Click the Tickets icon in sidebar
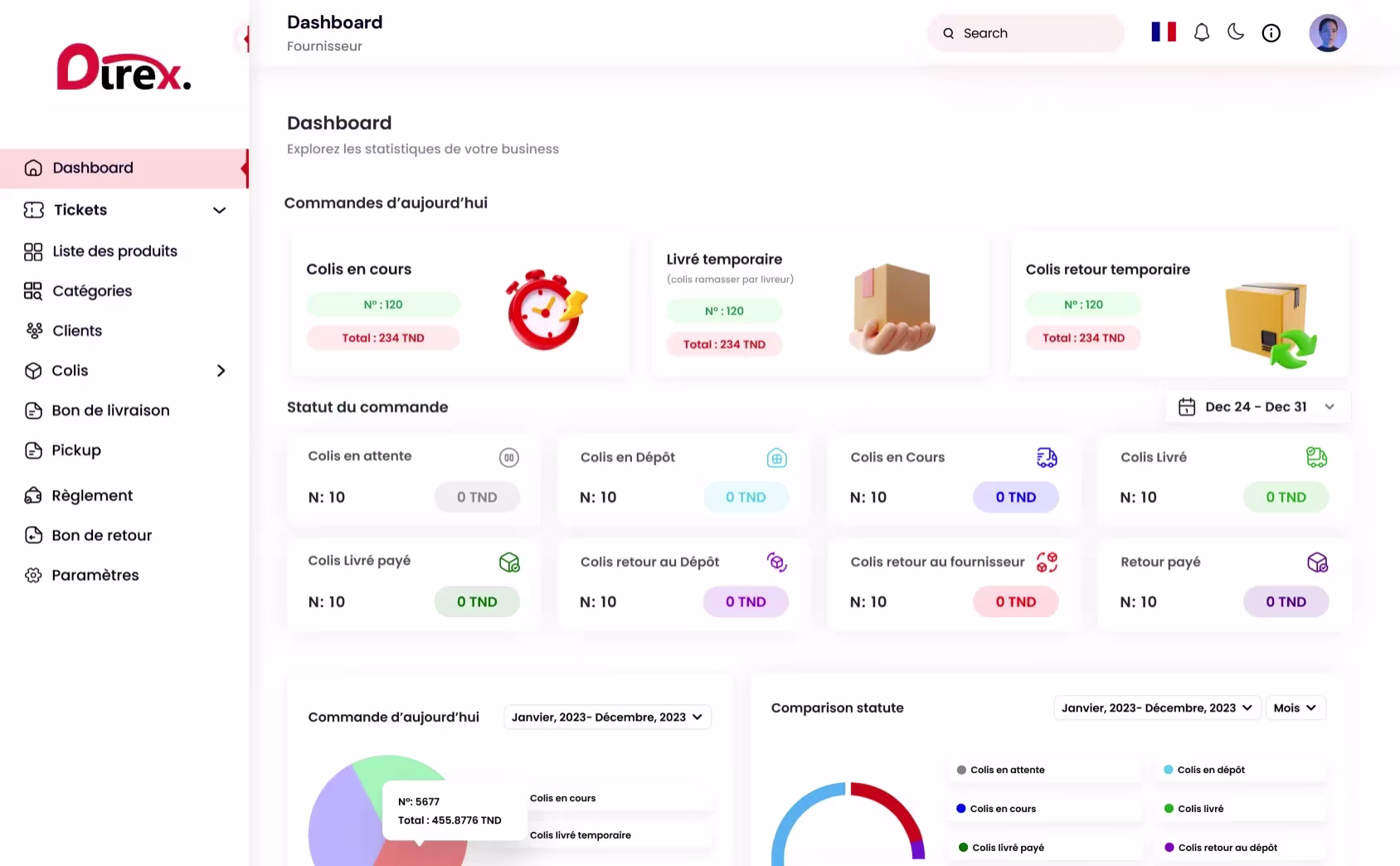 tap(33, 210)
